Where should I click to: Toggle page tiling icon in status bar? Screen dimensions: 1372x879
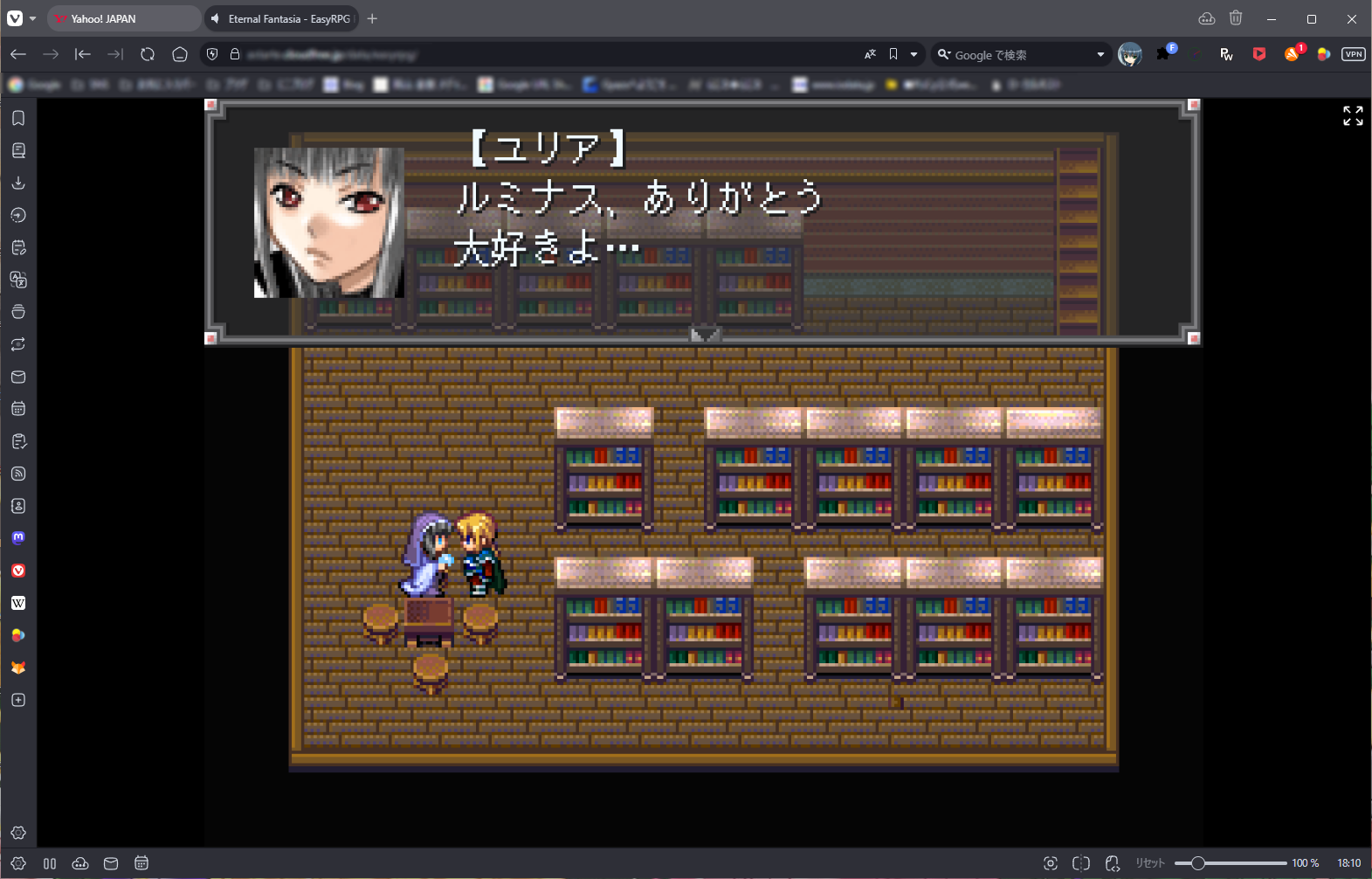point(1081,863)
